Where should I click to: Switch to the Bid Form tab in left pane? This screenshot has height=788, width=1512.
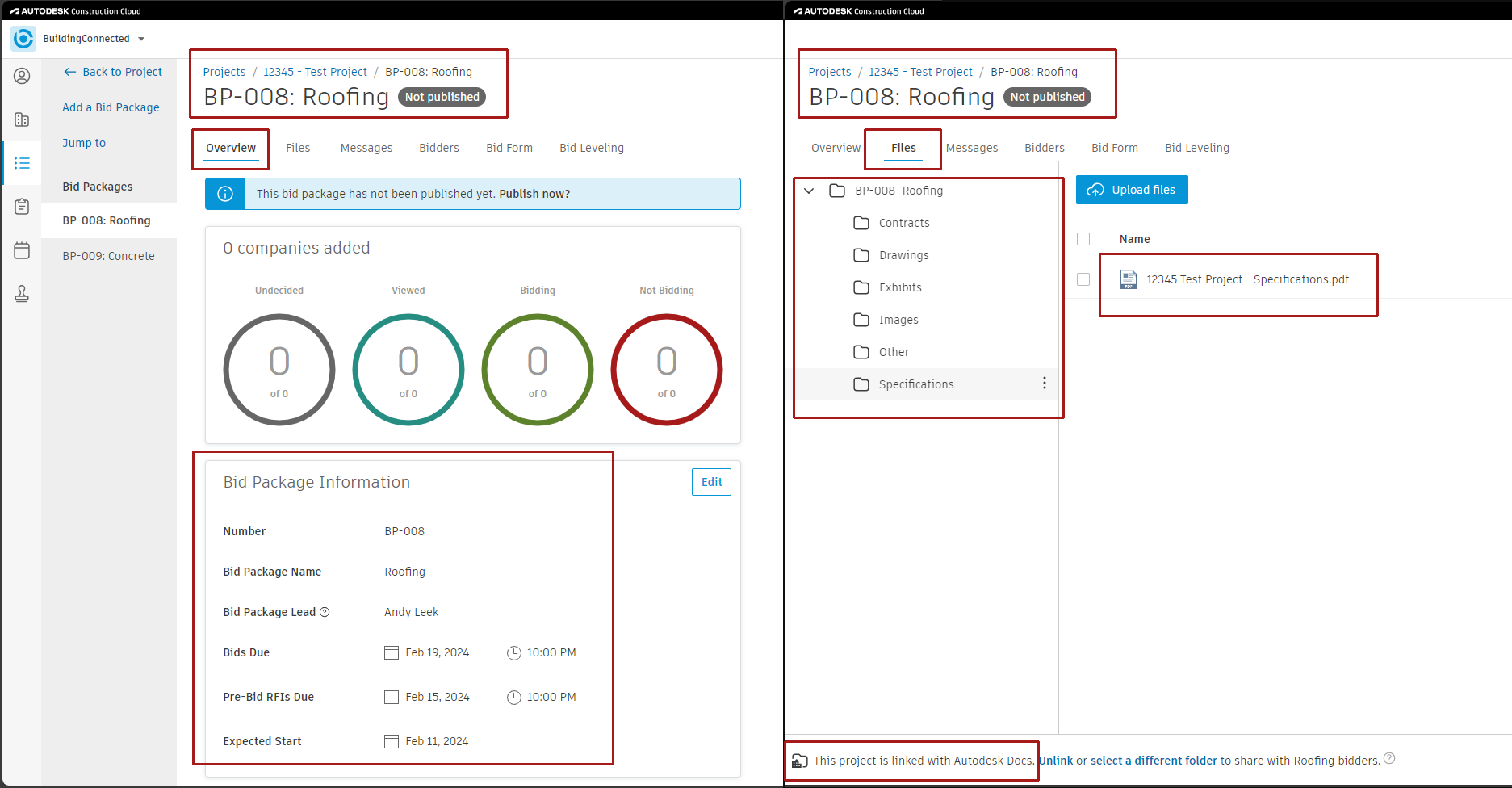[x=509, y=148]
